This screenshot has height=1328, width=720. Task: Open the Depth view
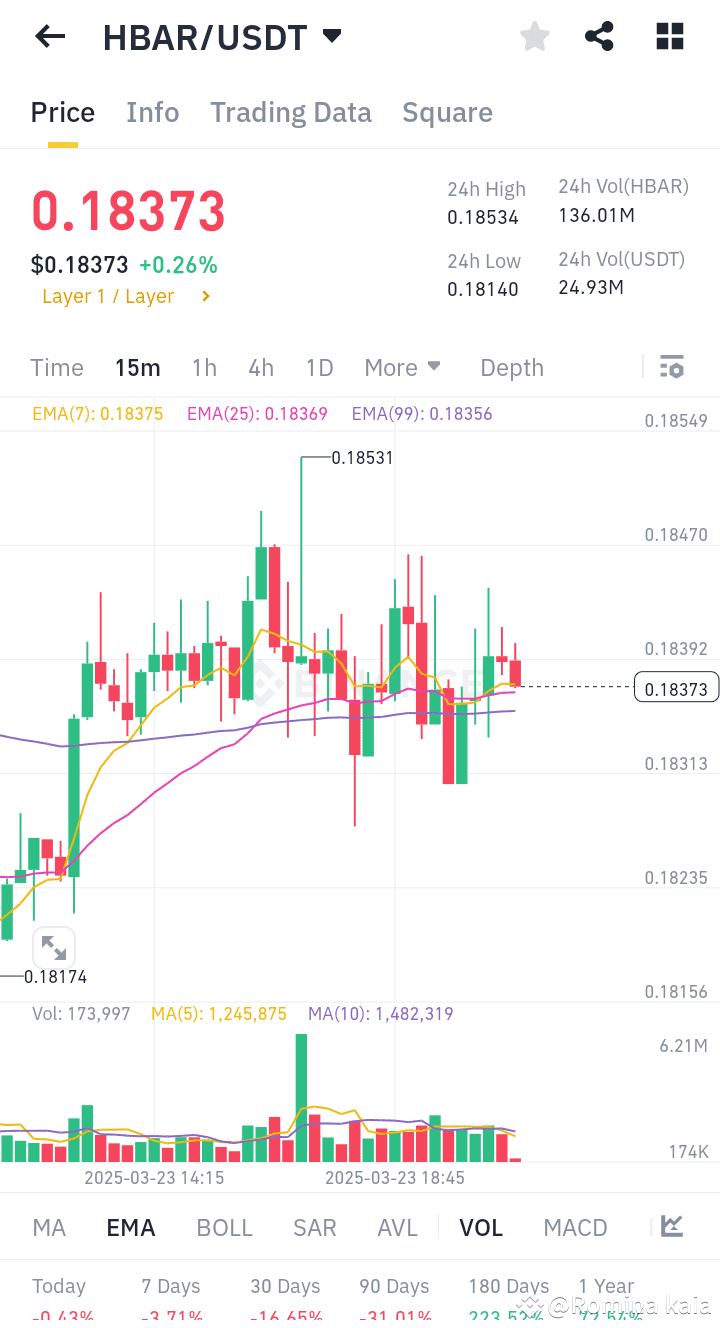(511, 367)
